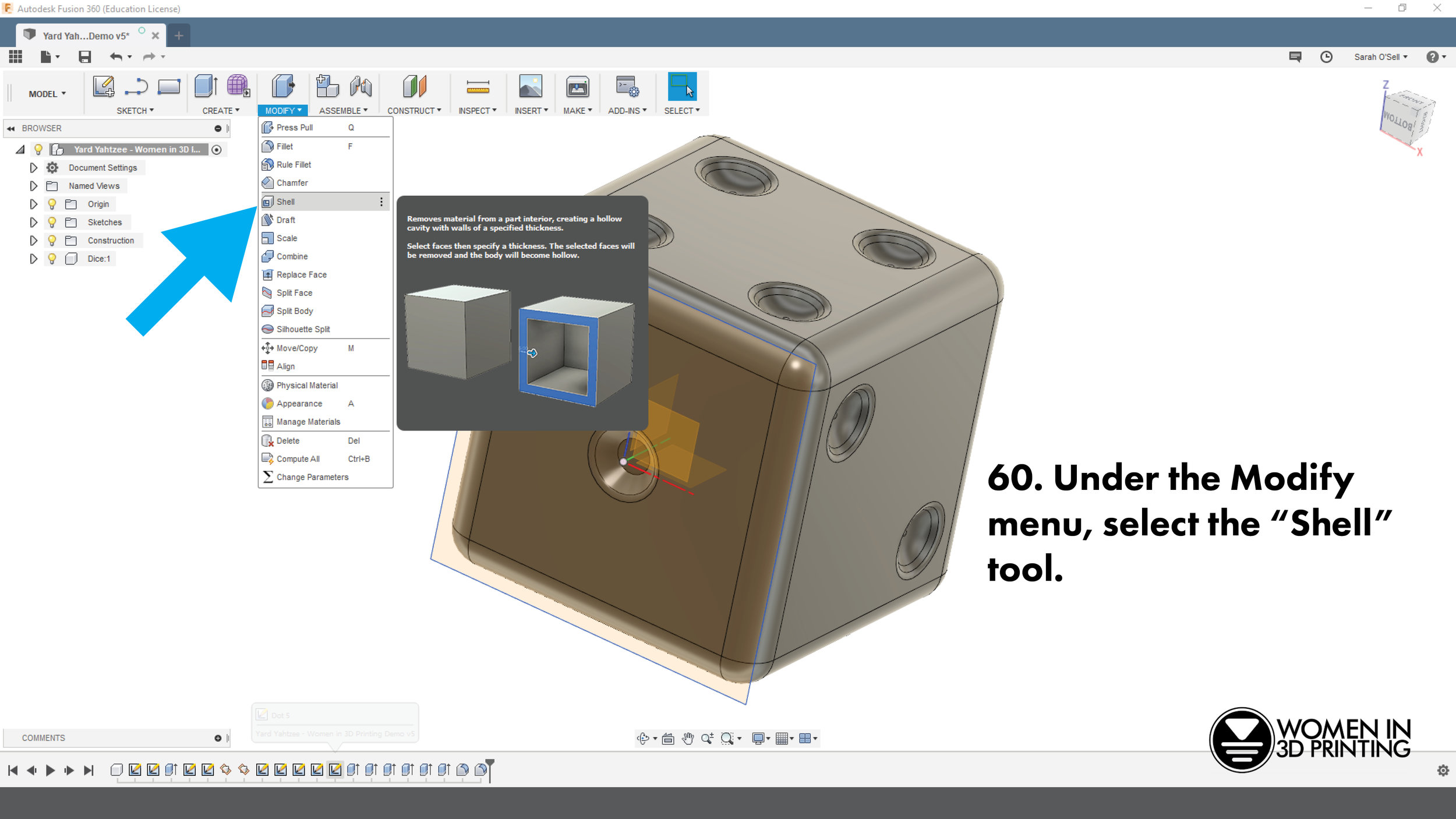Click the Joint icon in Assemble group
The height and width of the screenshot is (819, 1456).
(361, 86)
